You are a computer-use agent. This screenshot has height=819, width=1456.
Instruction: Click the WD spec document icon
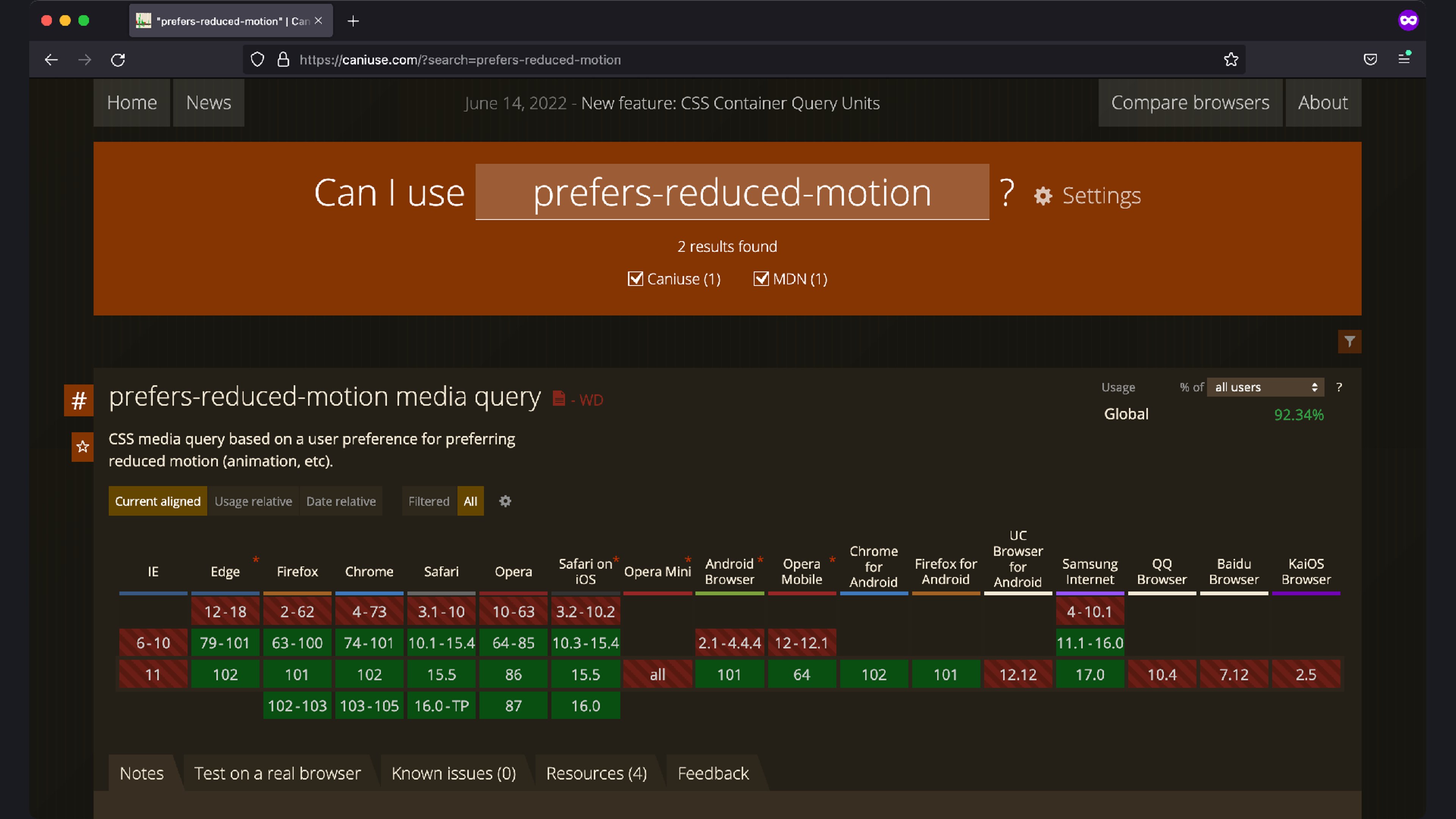tap(559, 399)
